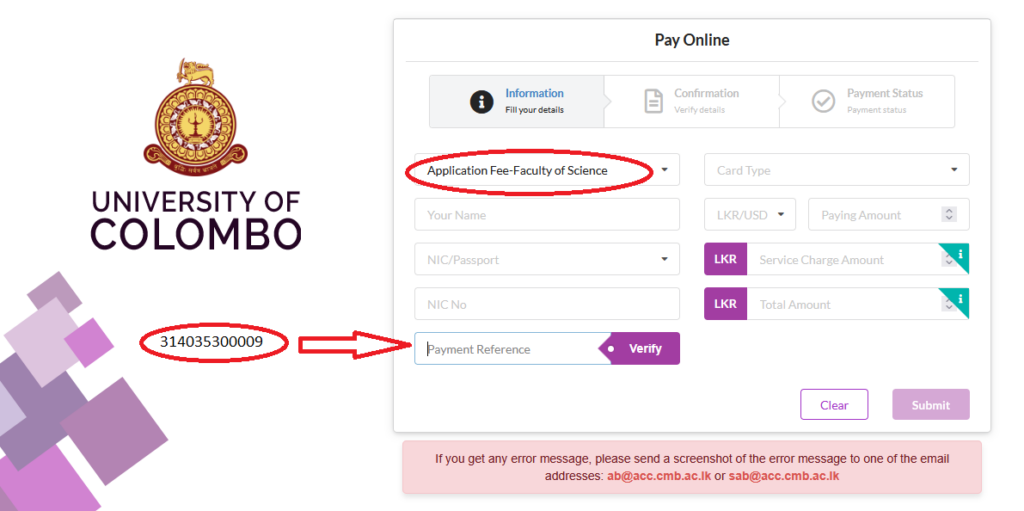The image size is (1024, 511).
Task: Open the Payment Status step tab
Action: pos(867,101)
